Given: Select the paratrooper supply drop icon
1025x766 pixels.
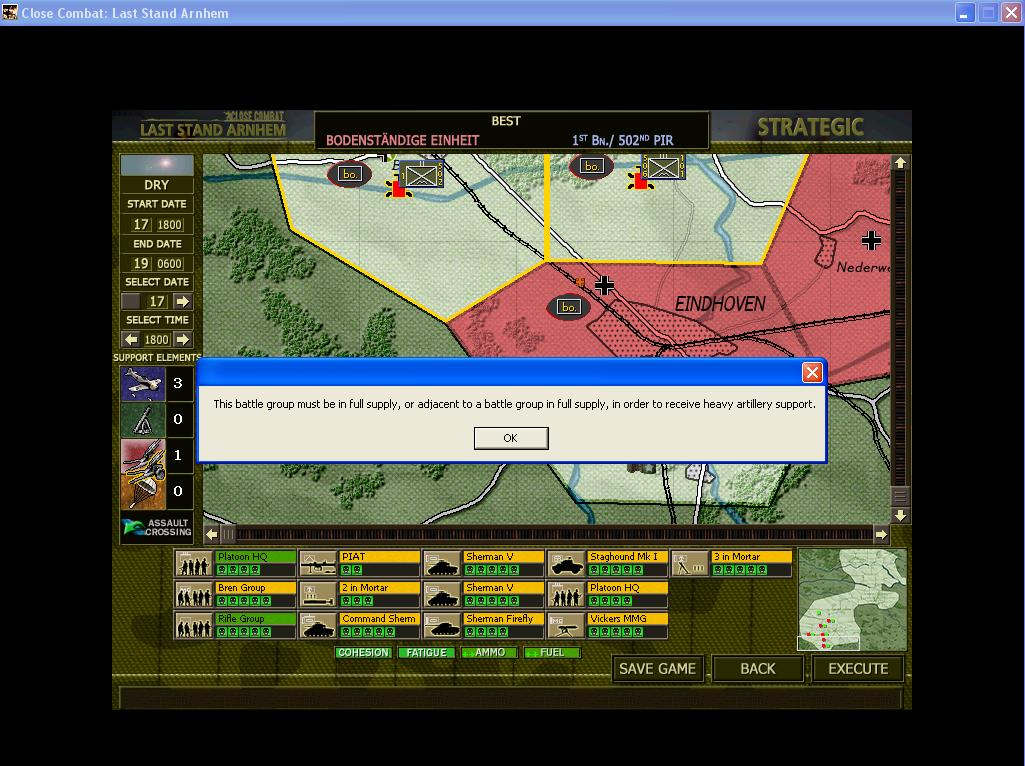Looking at the screenshot, I should click(143, 491).
